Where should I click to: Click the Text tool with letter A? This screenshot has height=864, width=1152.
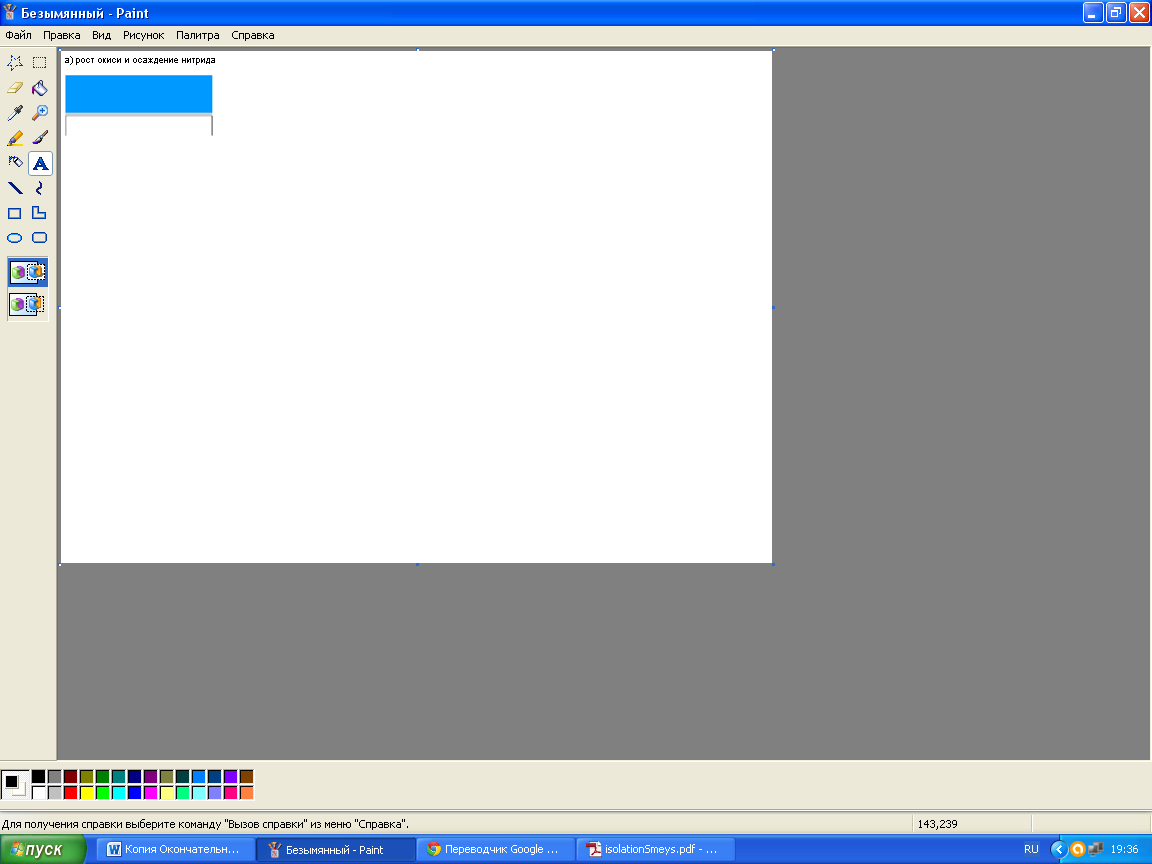pyautogui.click(x=40, y=163)
